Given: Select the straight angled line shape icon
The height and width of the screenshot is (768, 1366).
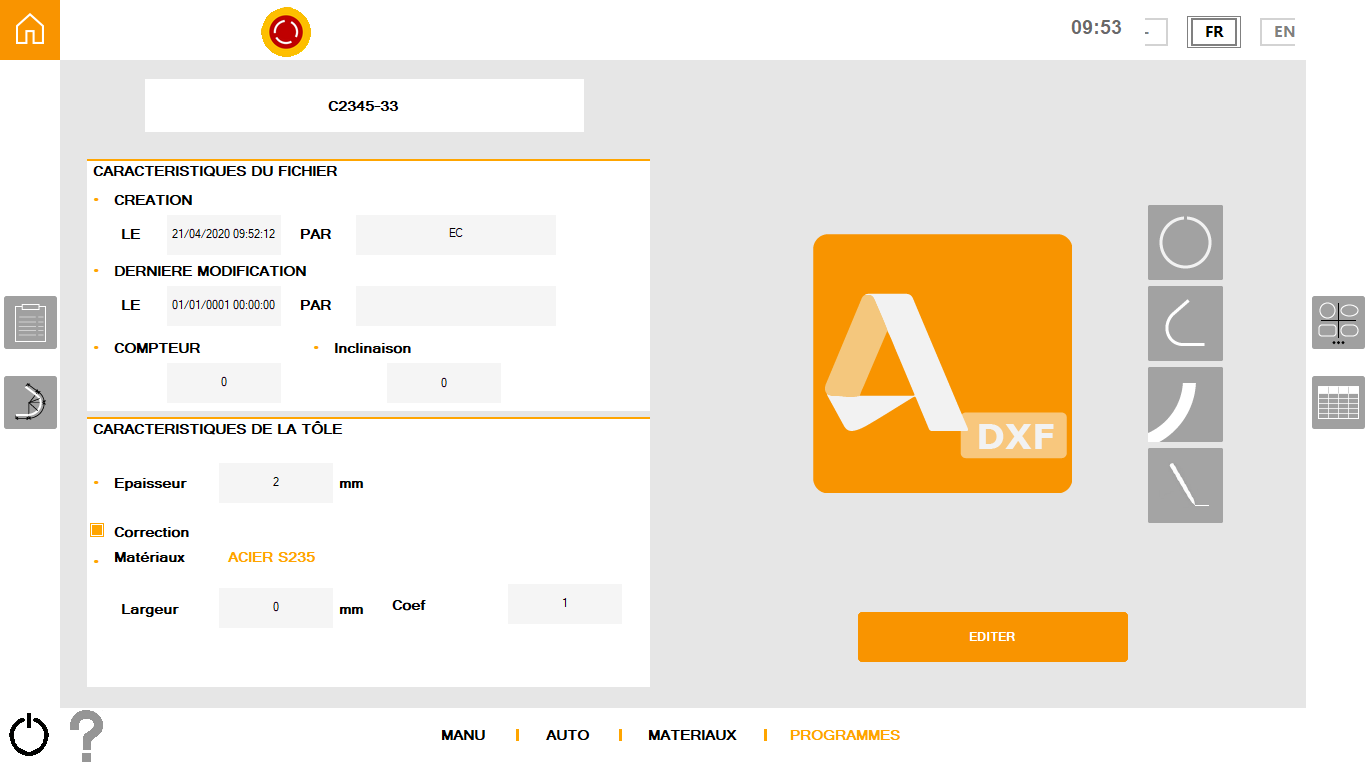Looking at the screenshot, I should pos(1185,485).
